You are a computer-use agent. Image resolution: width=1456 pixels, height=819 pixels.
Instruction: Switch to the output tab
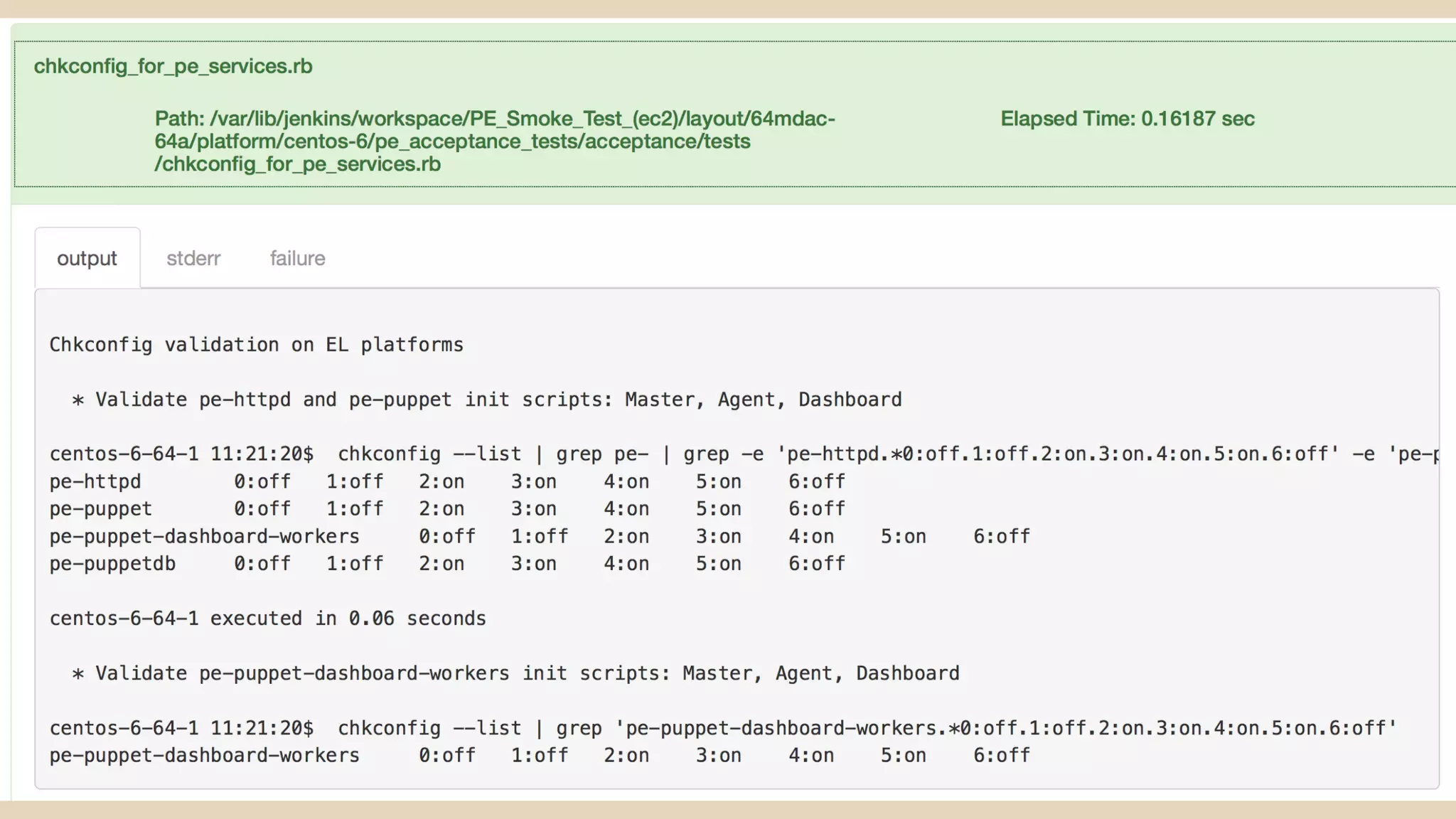coord(87,258)
